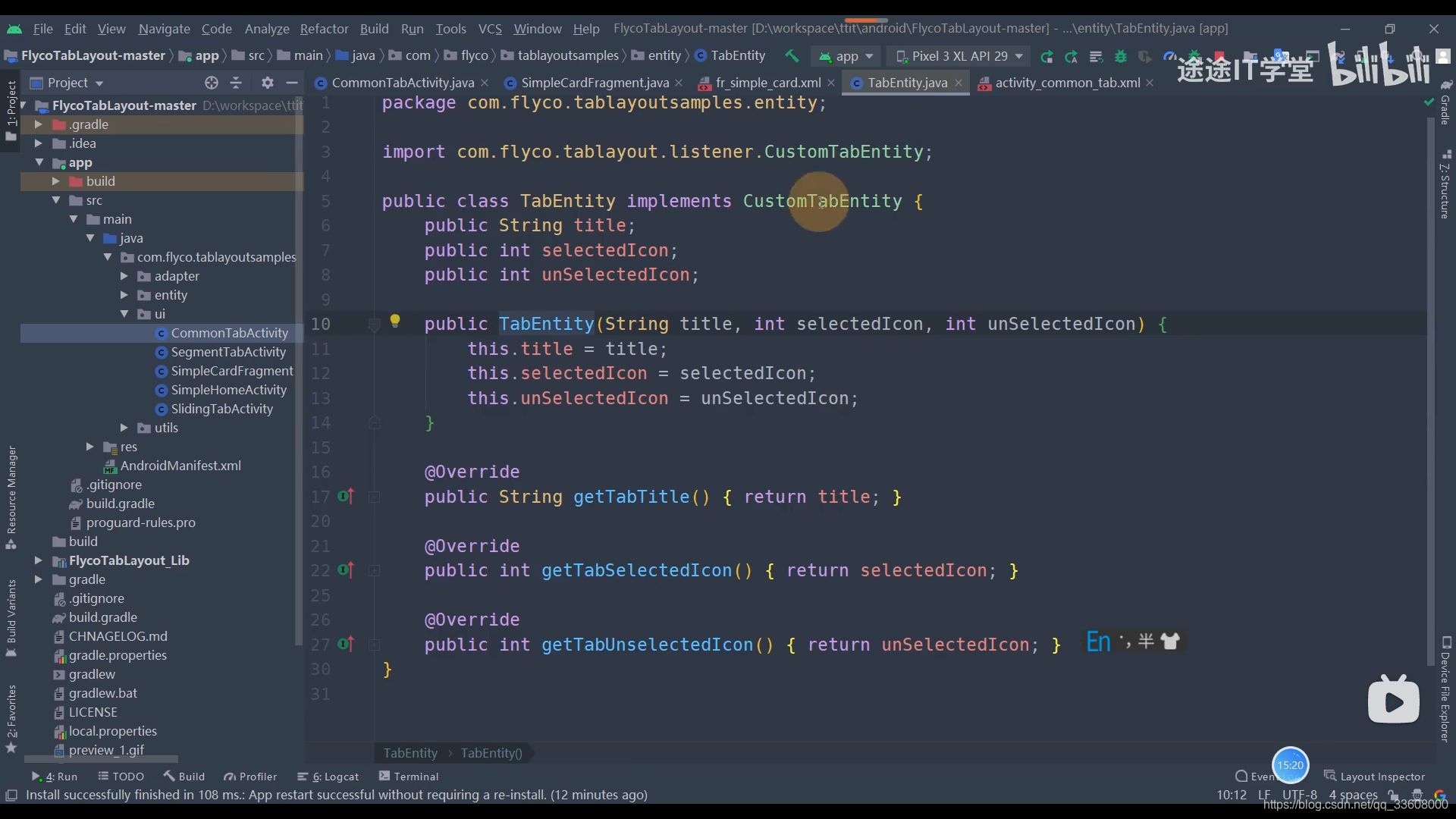Open the Pixel 3 XL API 29 device dropdown
The image size is (1456, 819).
coord(959,56)
